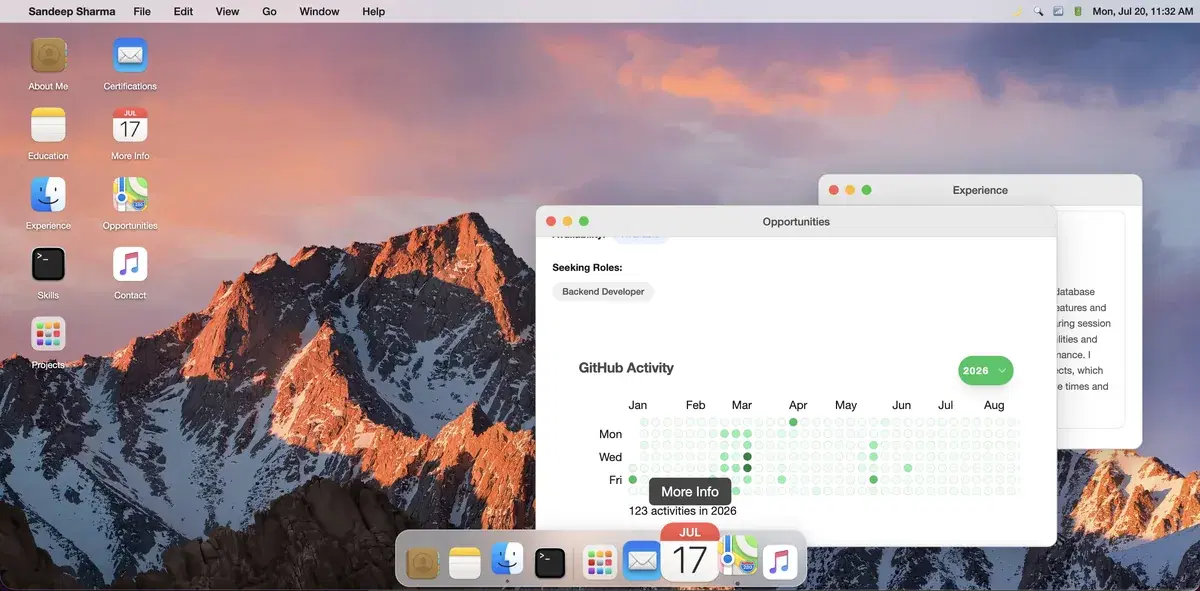The height and width of the screenshot is (591, 1200).
Task: Click the Backend Developer role chip
Action: coord(603,291)
